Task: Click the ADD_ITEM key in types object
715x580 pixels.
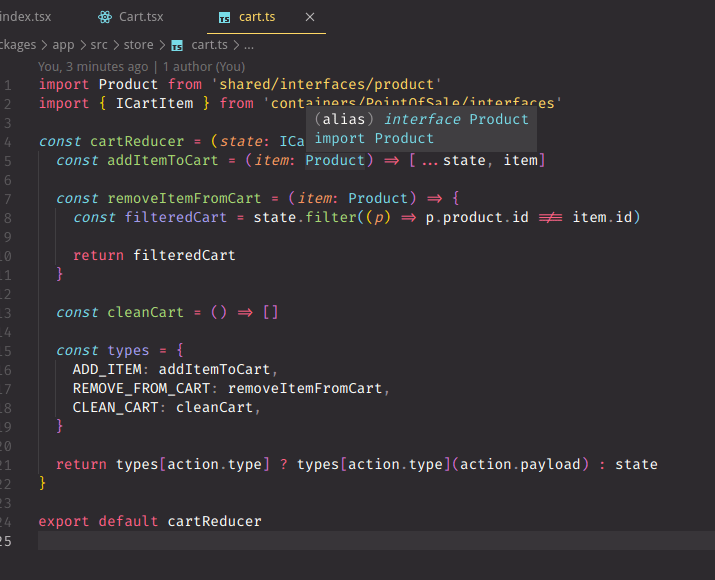Action: point(107,369)
